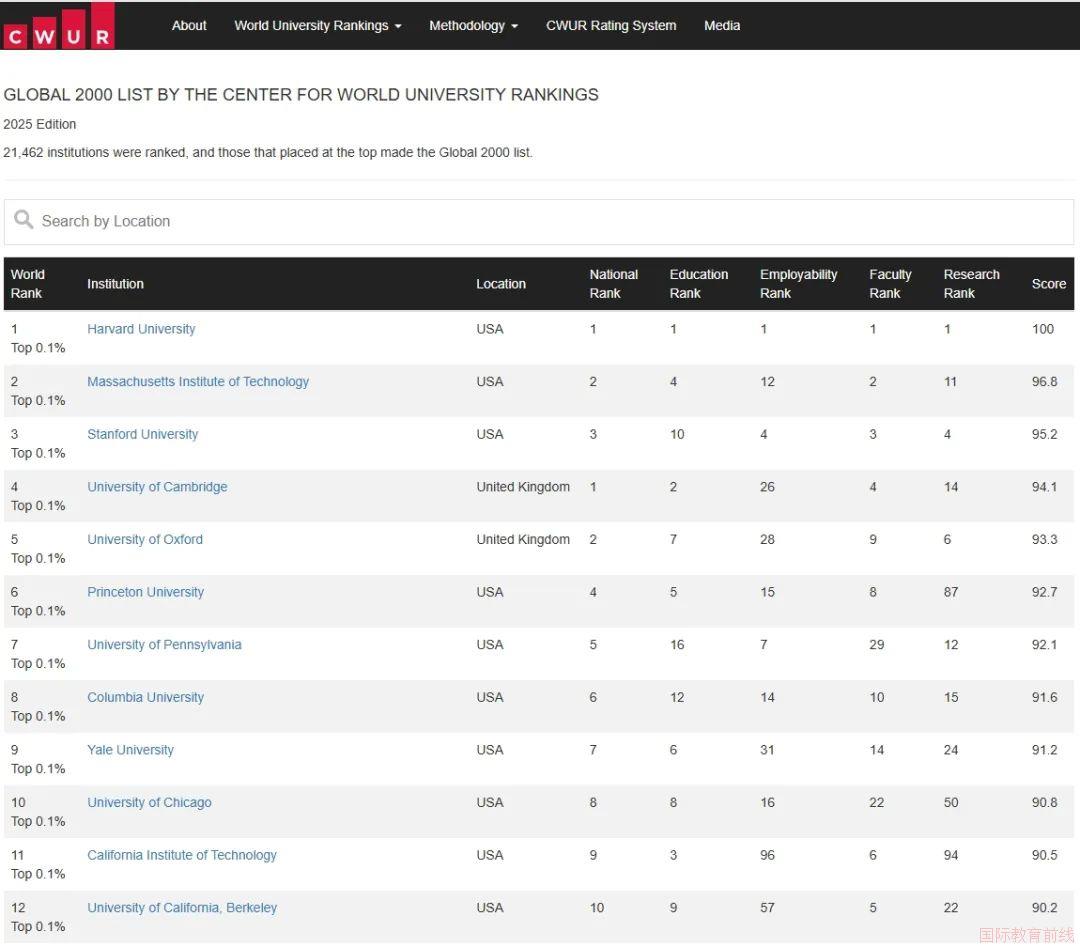Click Yale's employability rank 31
Viewport: 1080px width, 947px height.
coord(767,750)
